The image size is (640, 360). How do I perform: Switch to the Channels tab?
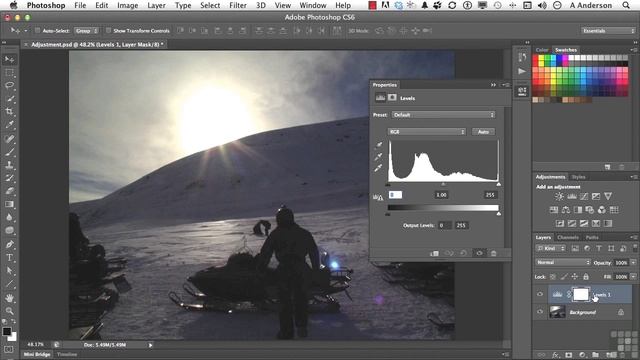pyautogui.click(x=568, y=237)
